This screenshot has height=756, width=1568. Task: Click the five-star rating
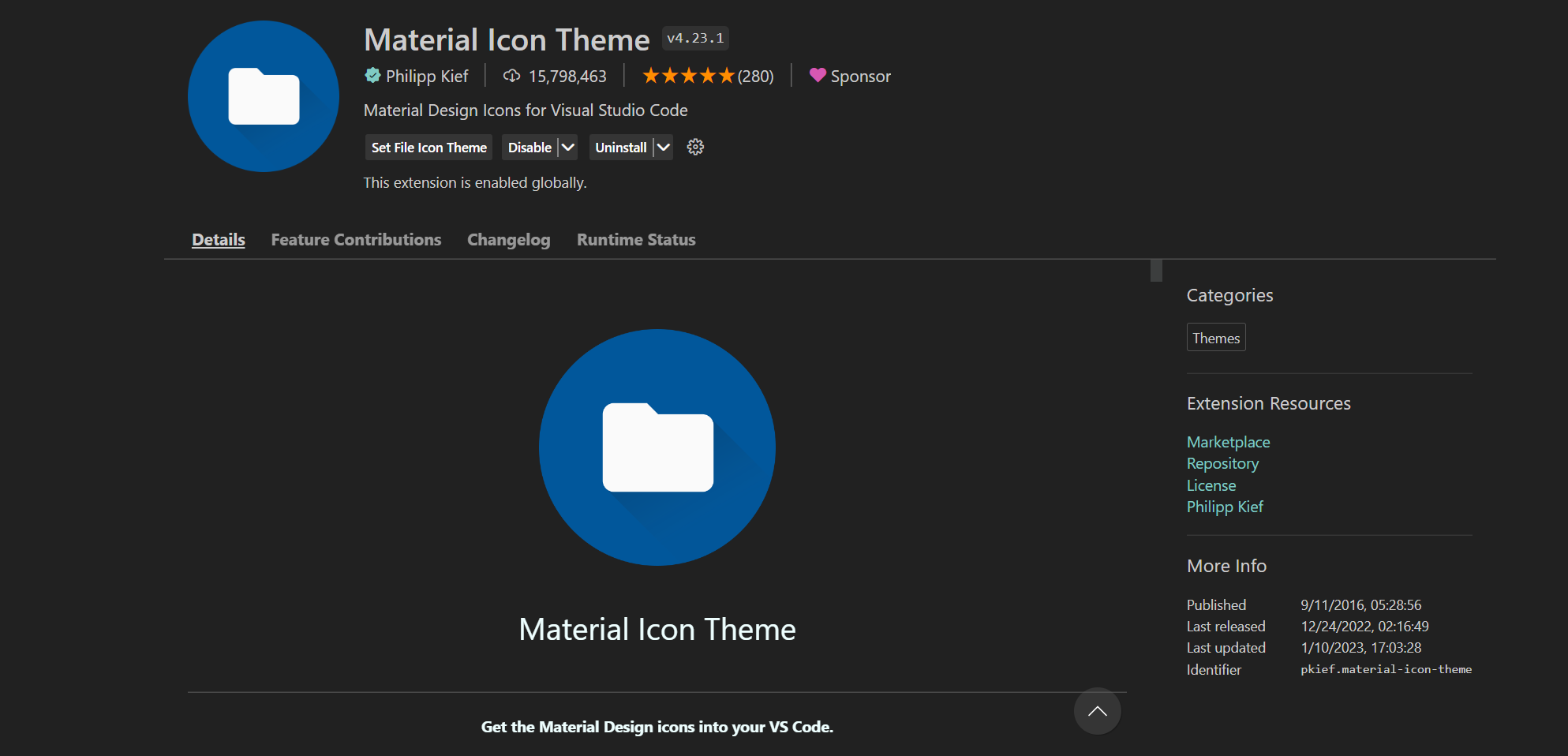tap(688, 76)
